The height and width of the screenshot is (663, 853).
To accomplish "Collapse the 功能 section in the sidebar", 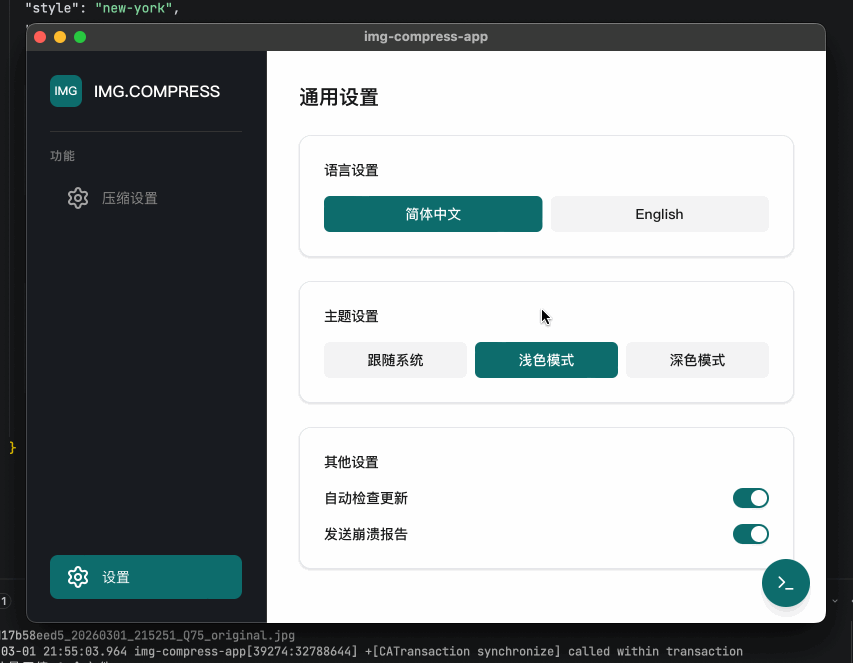I will (62, 156).
